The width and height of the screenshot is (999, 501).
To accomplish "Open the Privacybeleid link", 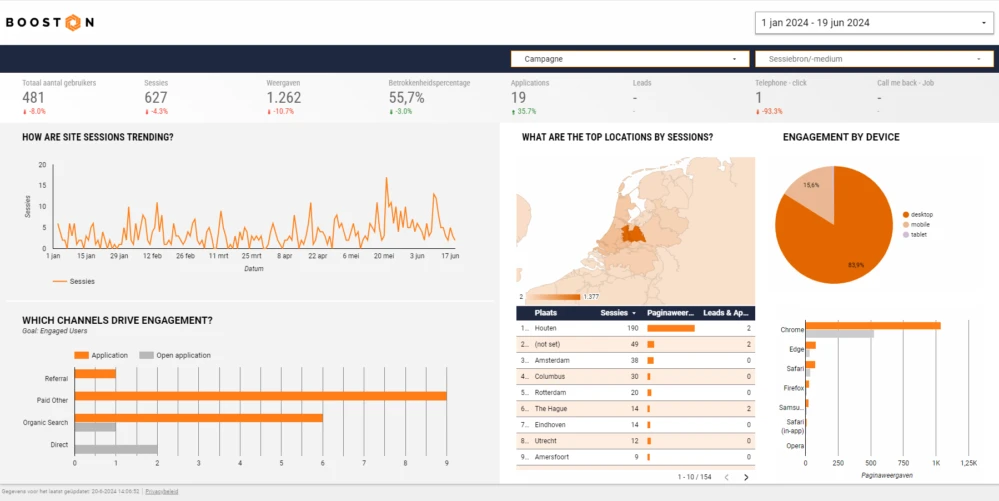I will [x=161, y=492].
